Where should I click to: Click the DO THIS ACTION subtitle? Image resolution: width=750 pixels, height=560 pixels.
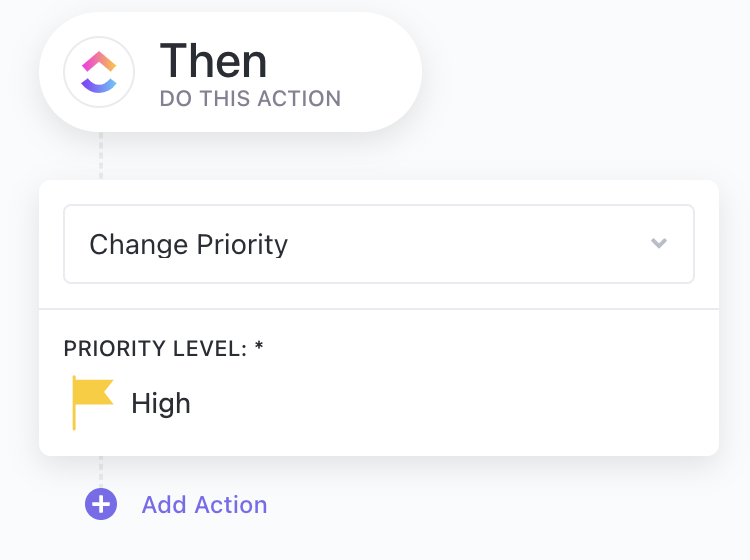[x=250, y=99]
